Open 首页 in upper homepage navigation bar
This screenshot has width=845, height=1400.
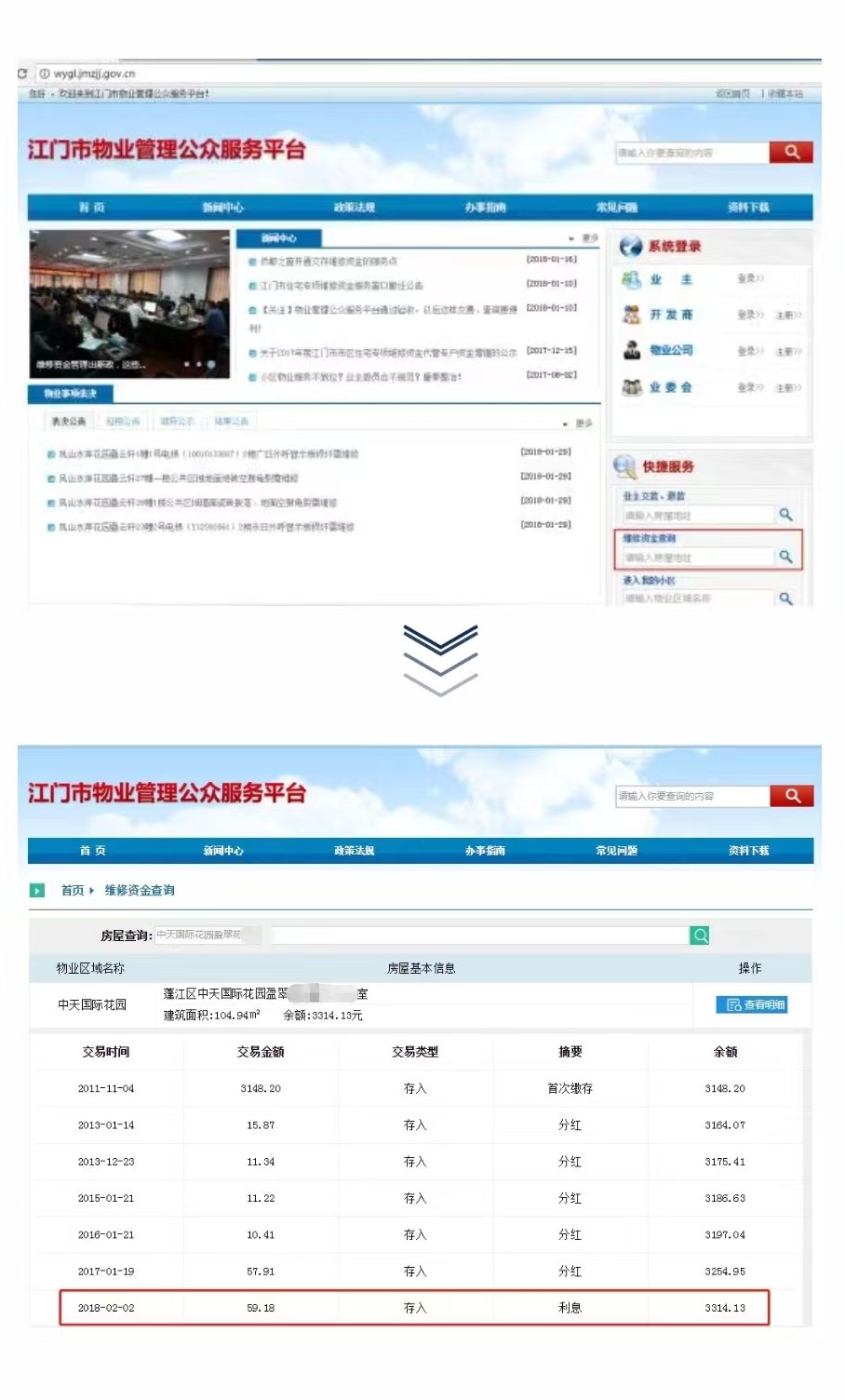[92, 207]
